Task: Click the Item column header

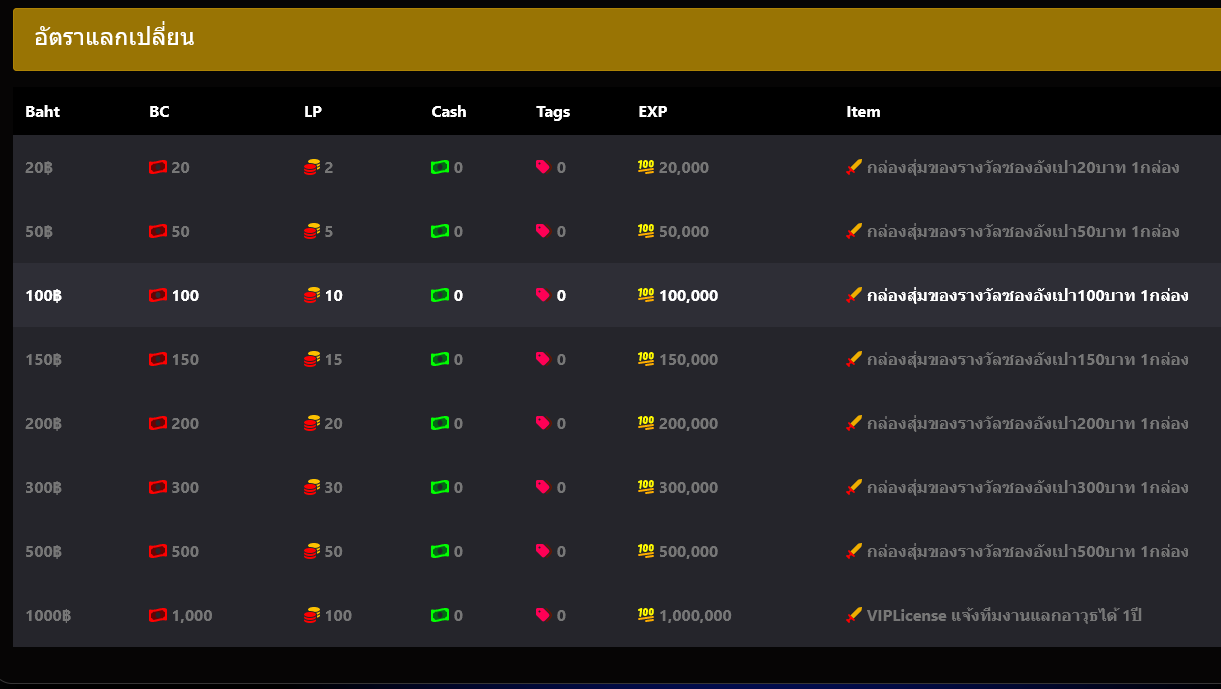Action: pos(863,112)
